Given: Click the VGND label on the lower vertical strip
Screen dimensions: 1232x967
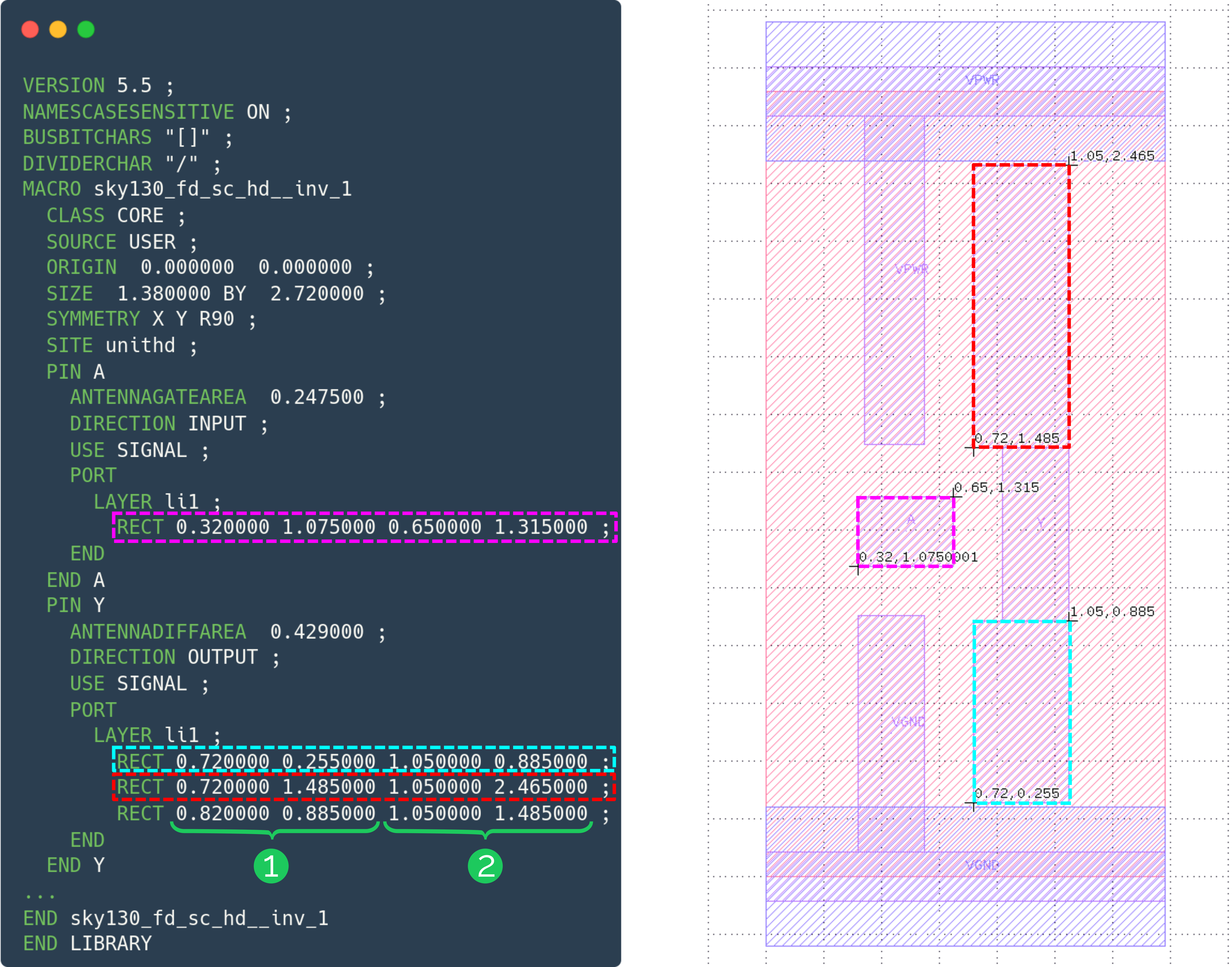Looking at the screenshot, I should tap(908, 722).
